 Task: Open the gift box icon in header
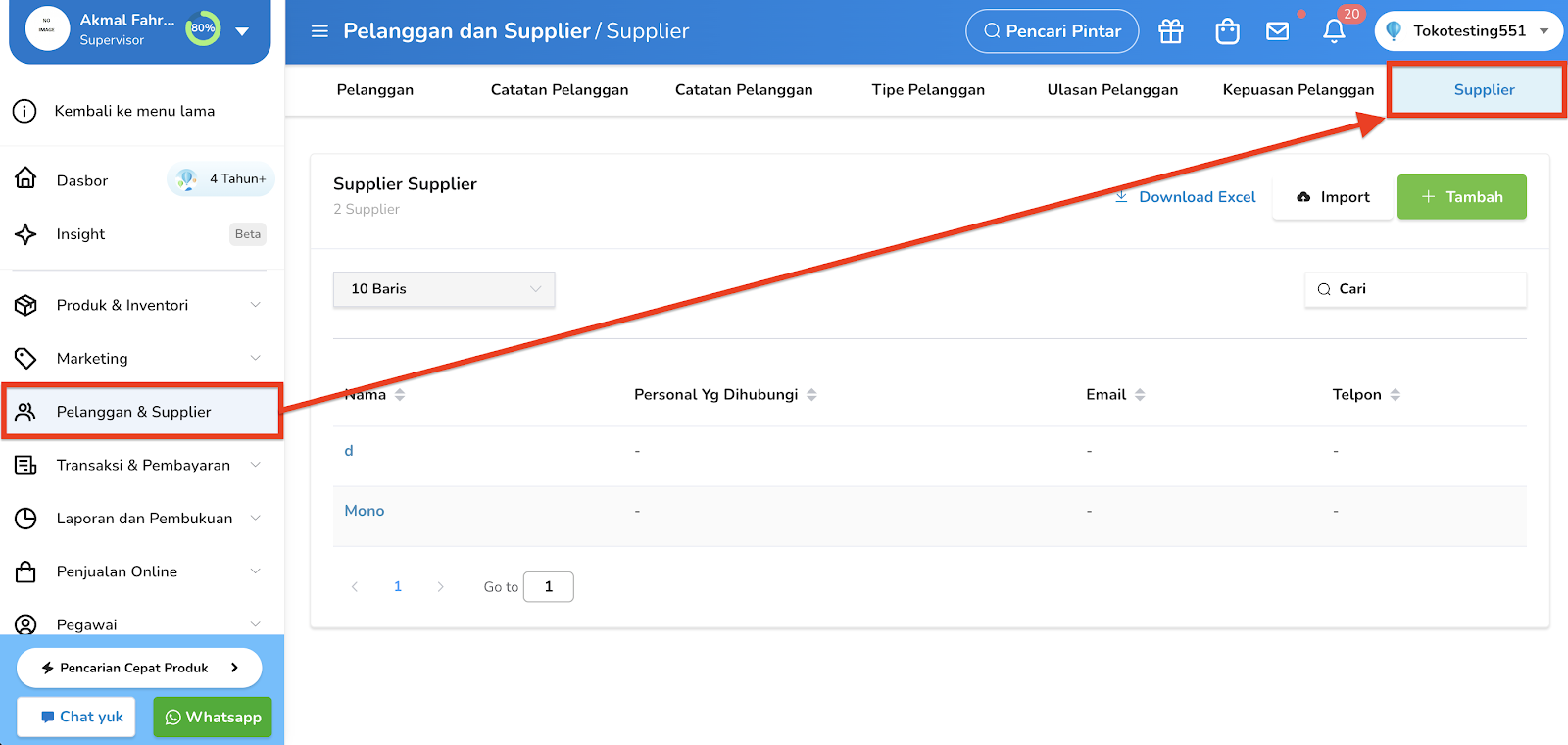pyautogui.click(x=1171, y=31)
